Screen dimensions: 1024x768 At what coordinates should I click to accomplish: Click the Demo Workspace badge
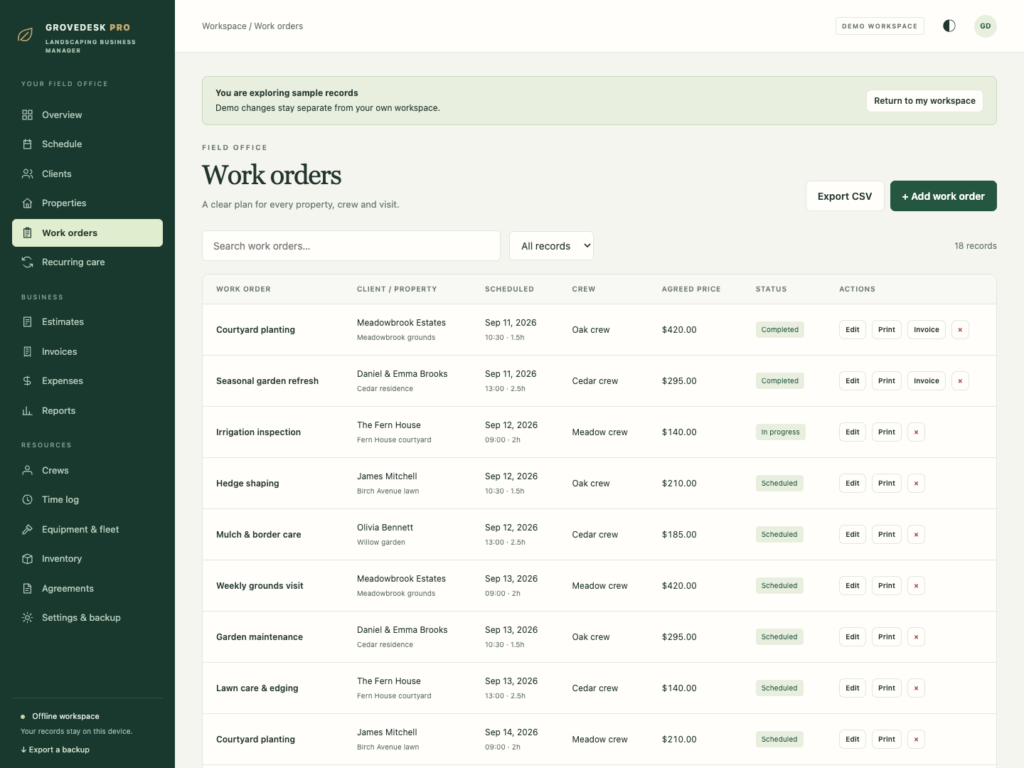879,26
